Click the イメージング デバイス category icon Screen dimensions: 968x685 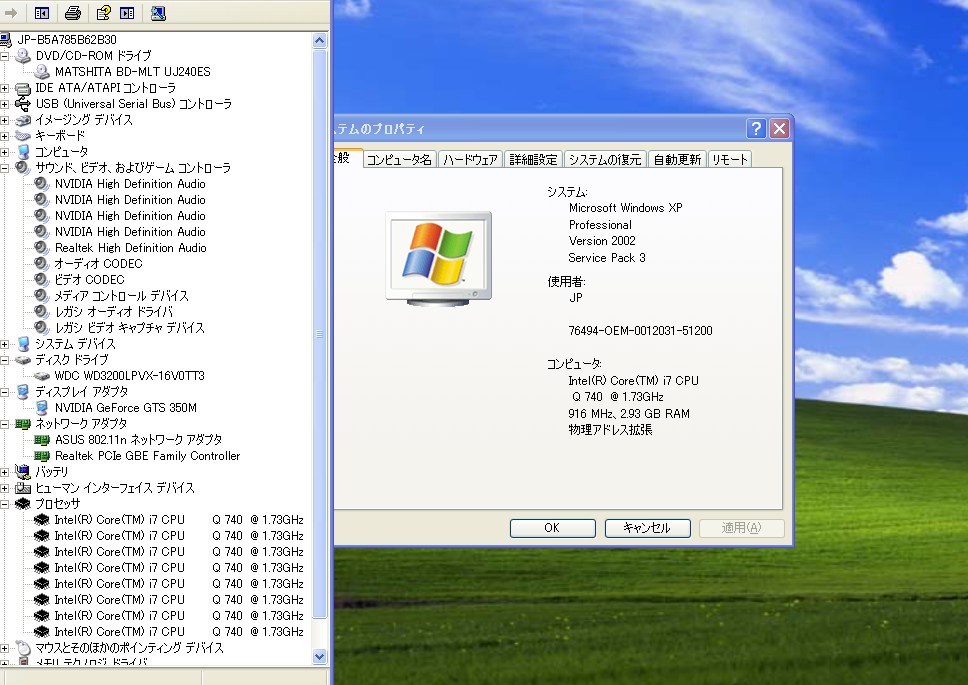pos(23,120)
